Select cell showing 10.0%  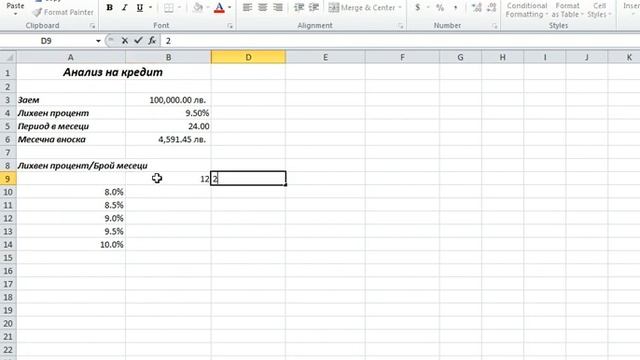click(x=71, y=244)
